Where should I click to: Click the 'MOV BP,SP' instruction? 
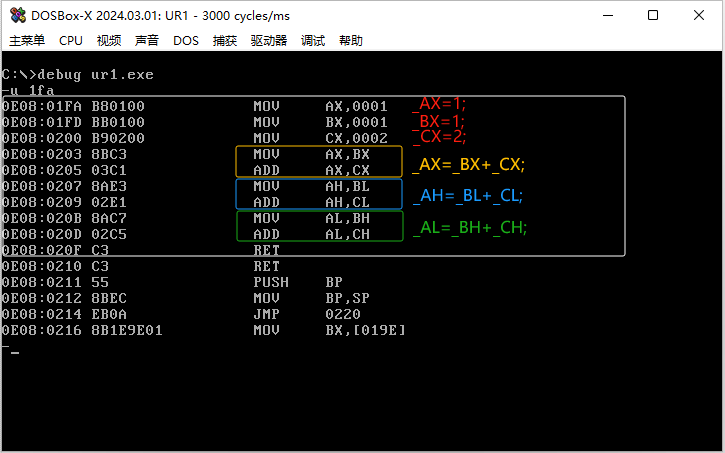point(311,298)
